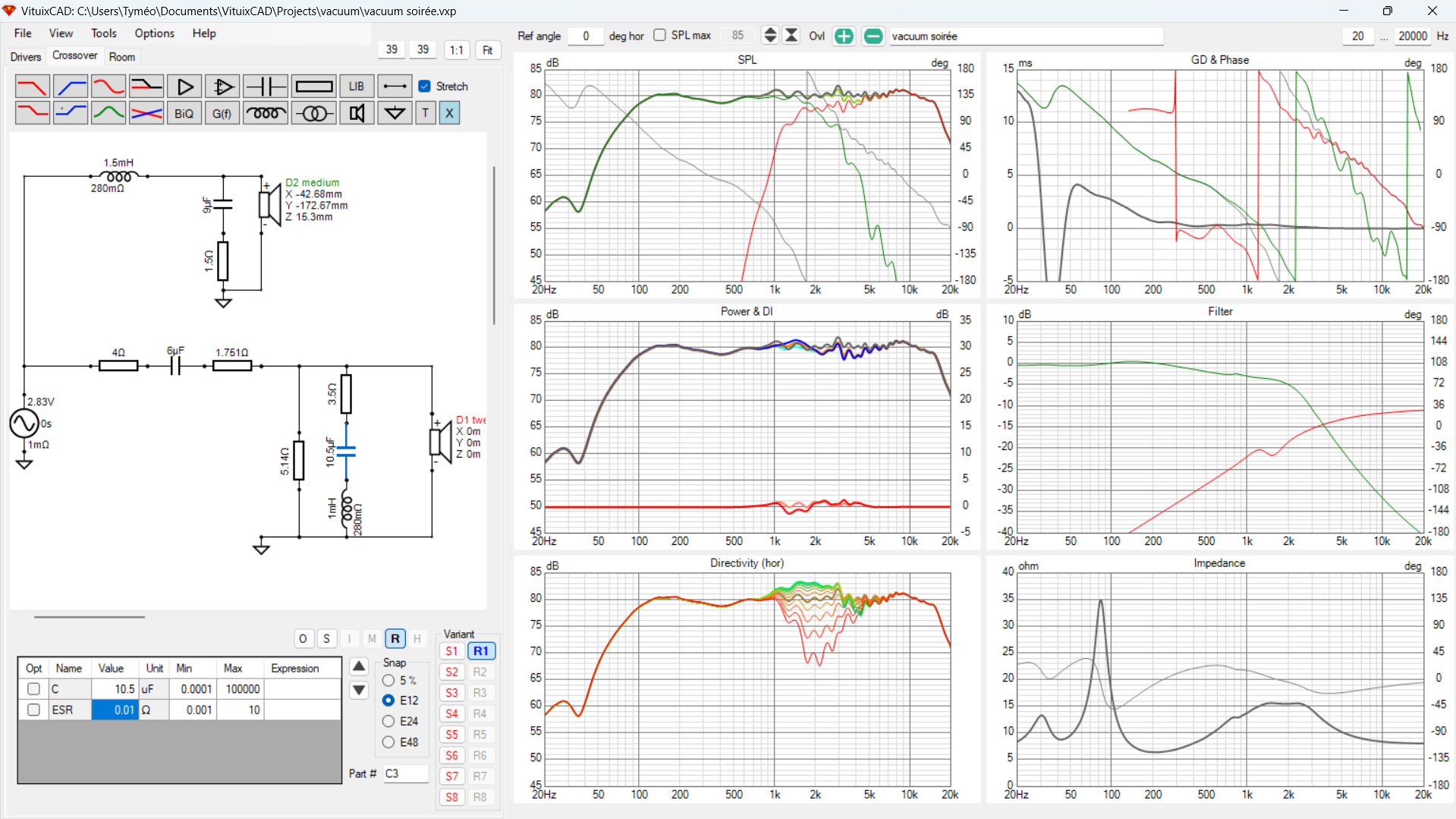Select the 5 % snap option

(x=388, y=681)
